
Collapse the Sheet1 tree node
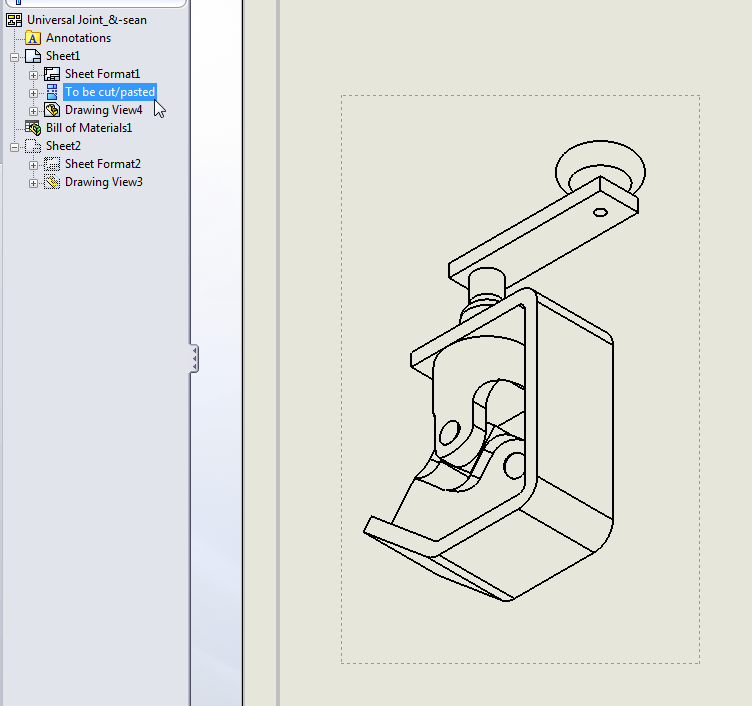14,57
